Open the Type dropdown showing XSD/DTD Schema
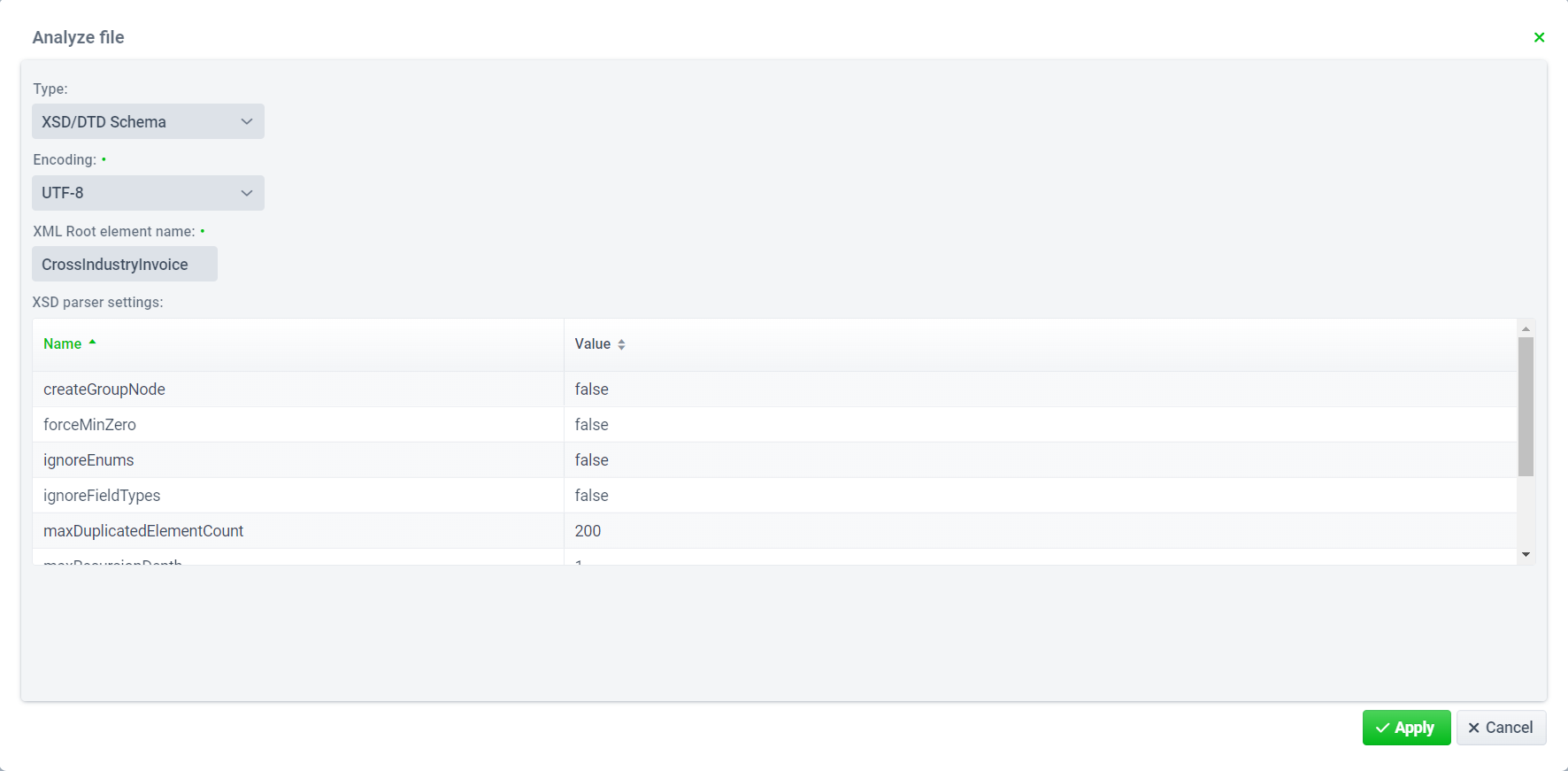Viewport: 1568px width, 771px height. (x=148, y=122)
